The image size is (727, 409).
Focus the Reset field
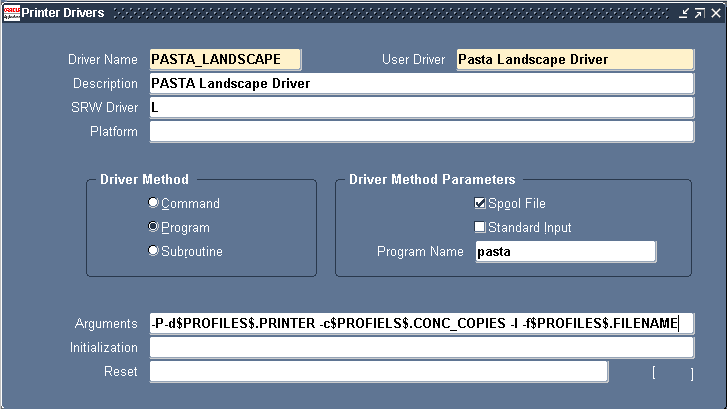point(378,371)
